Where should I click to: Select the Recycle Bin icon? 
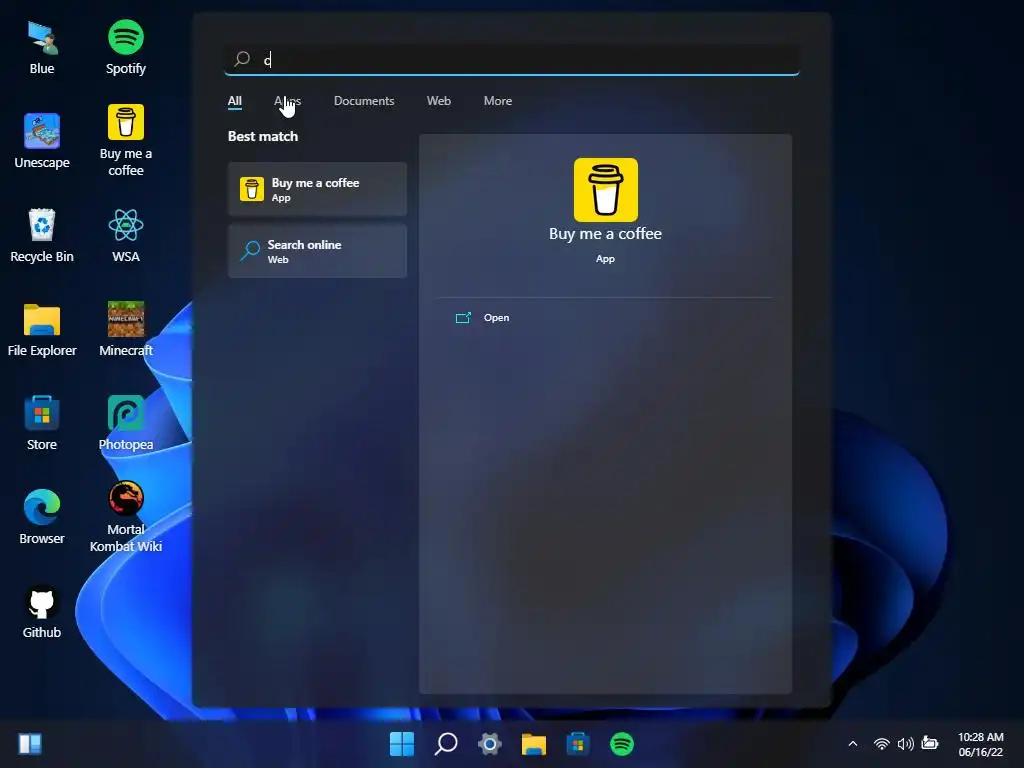42,235
